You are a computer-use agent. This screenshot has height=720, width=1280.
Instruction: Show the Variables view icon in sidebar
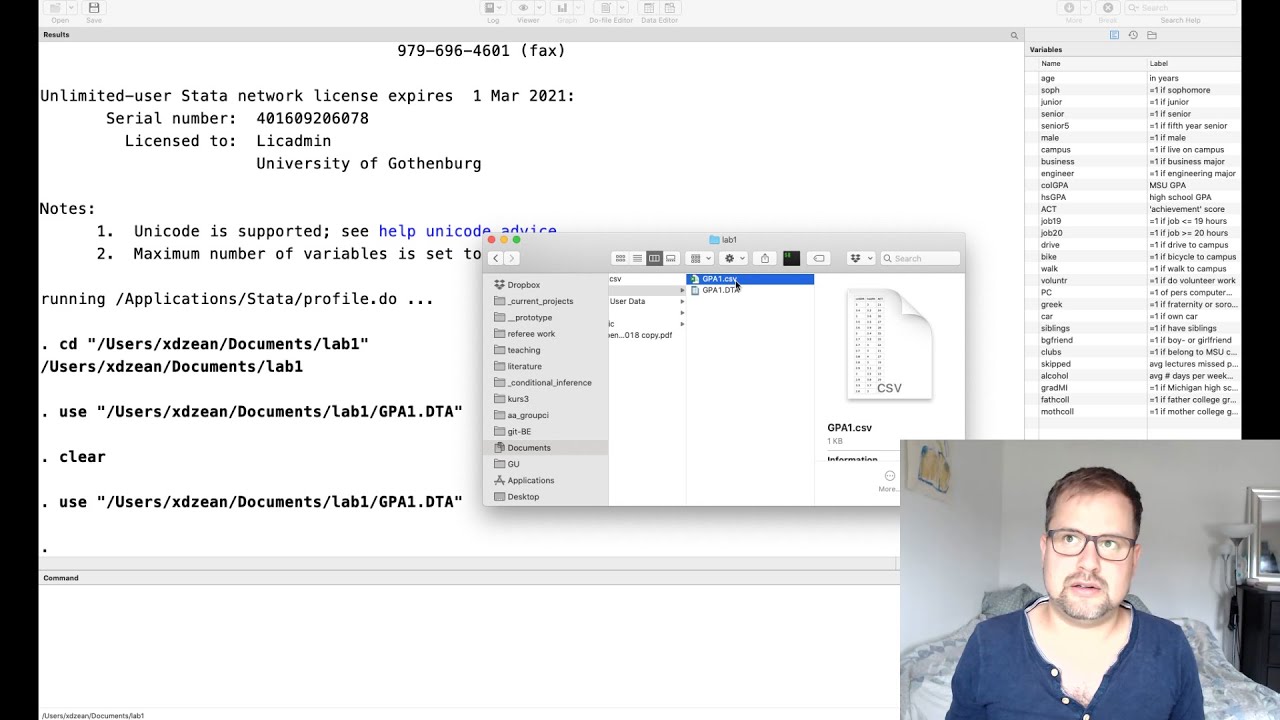point(1114,35)
